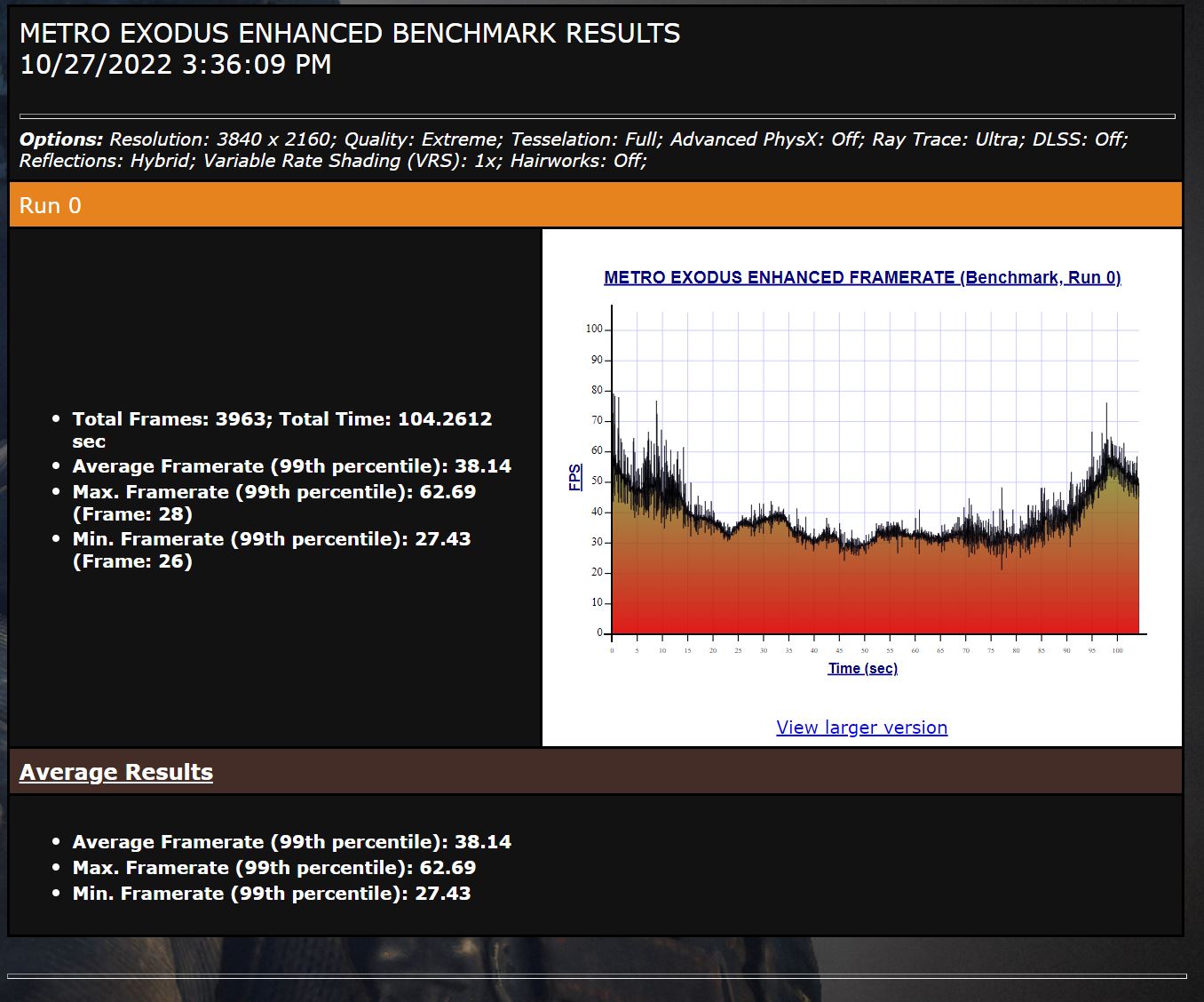
Task: Click the Time (sec) axis label
Action: click(862, 668)
